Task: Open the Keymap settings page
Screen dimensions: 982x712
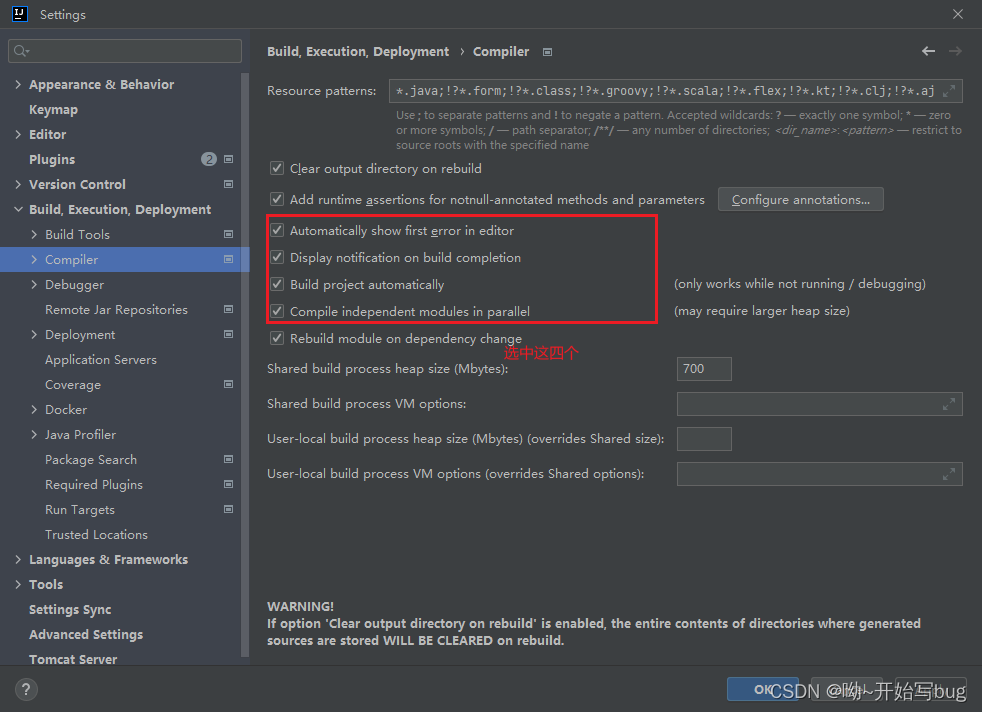Action: [53, 110]
